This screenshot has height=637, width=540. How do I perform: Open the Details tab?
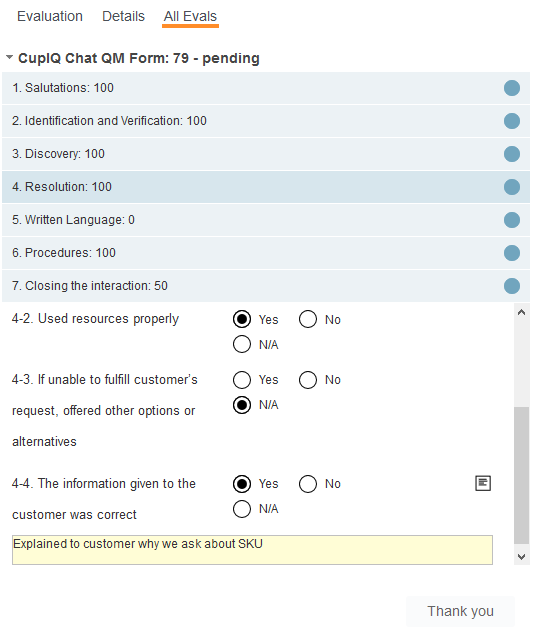point(123,16)
